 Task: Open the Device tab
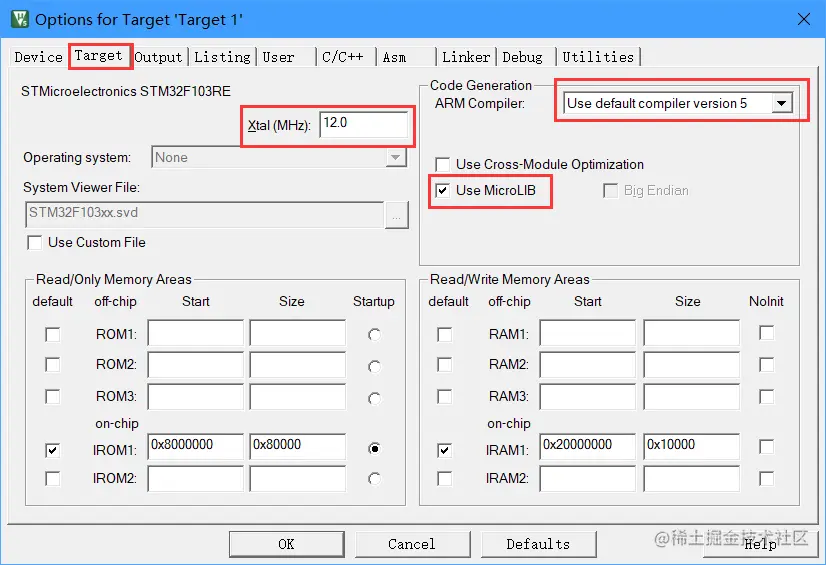tap(38, 57)
